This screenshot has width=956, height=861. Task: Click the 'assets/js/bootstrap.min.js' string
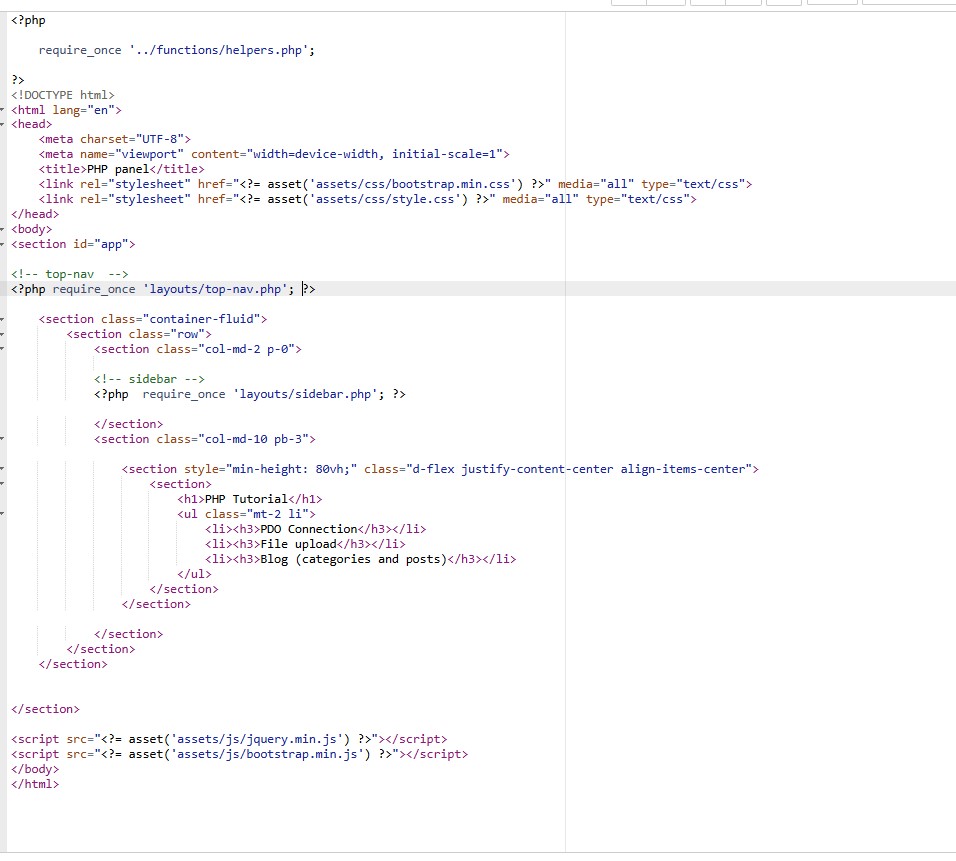267,754
